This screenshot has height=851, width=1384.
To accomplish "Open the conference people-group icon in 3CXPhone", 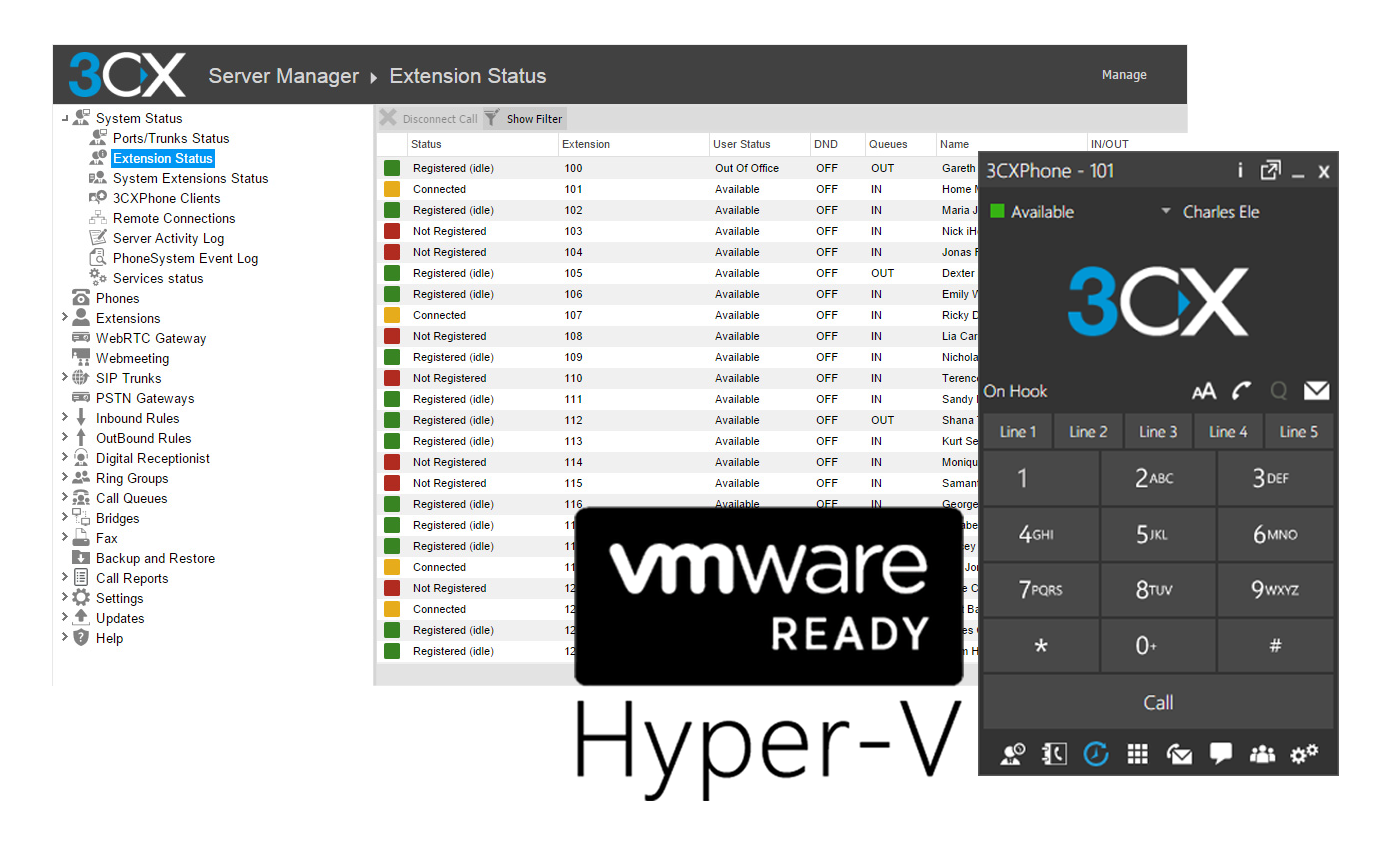I will pyautogui.click(x=1262, y=754).
